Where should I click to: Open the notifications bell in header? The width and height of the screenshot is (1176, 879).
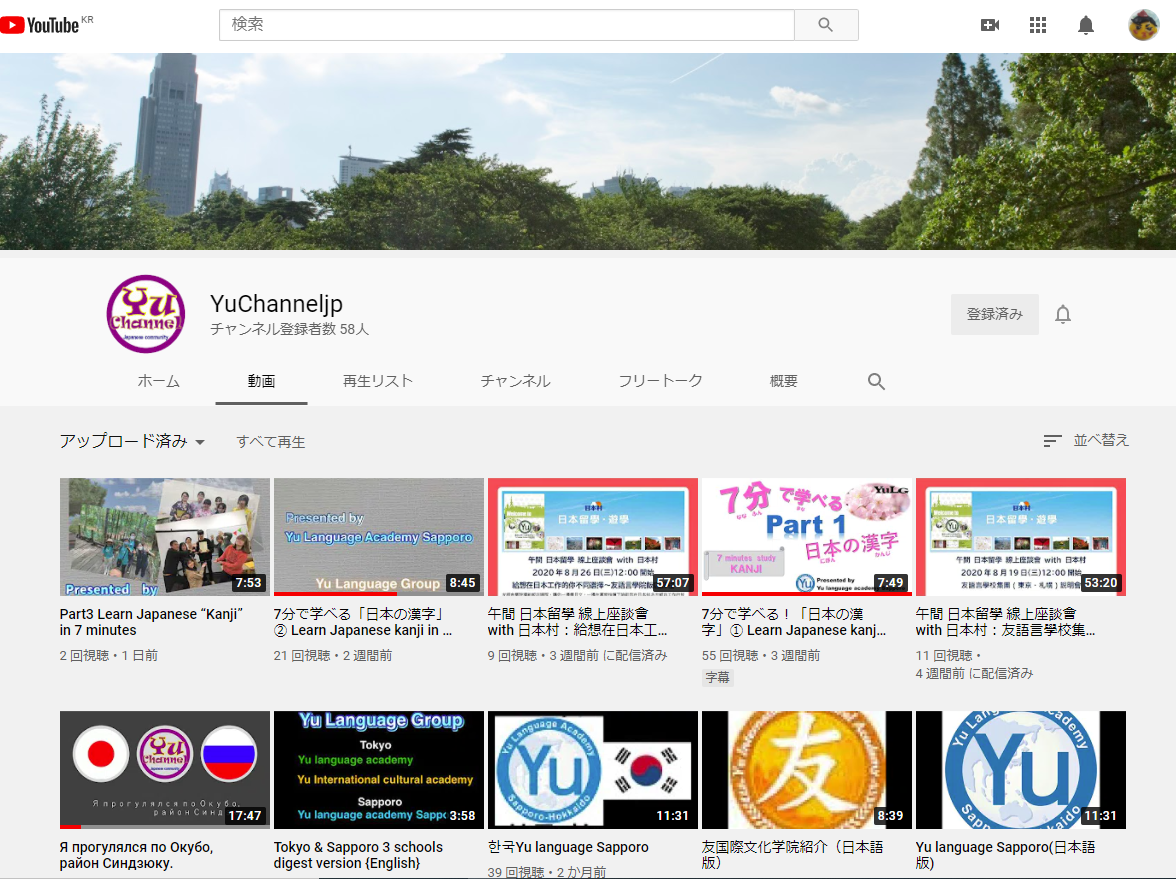click(1086, 25)
